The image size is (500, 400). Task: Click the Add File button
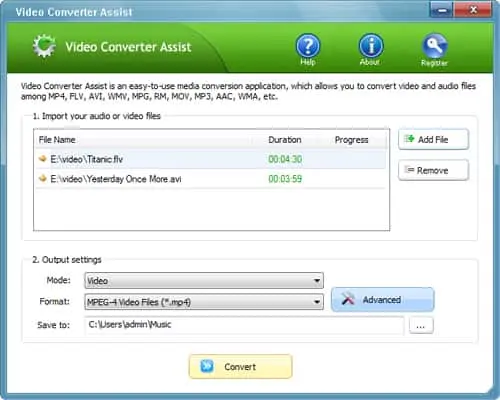(x=433, y=139)
